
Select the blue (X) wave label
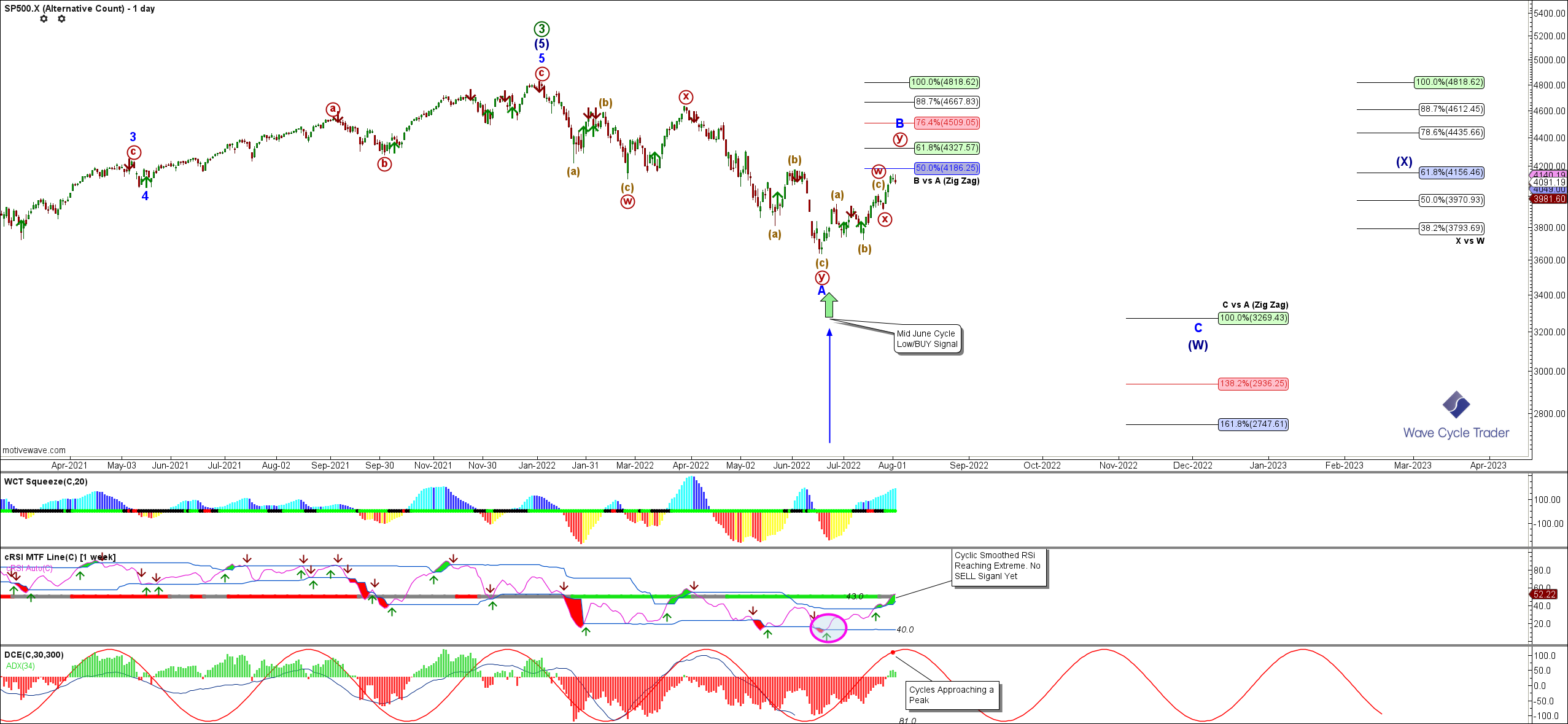pyautogui.click(x=1404, y=162)
